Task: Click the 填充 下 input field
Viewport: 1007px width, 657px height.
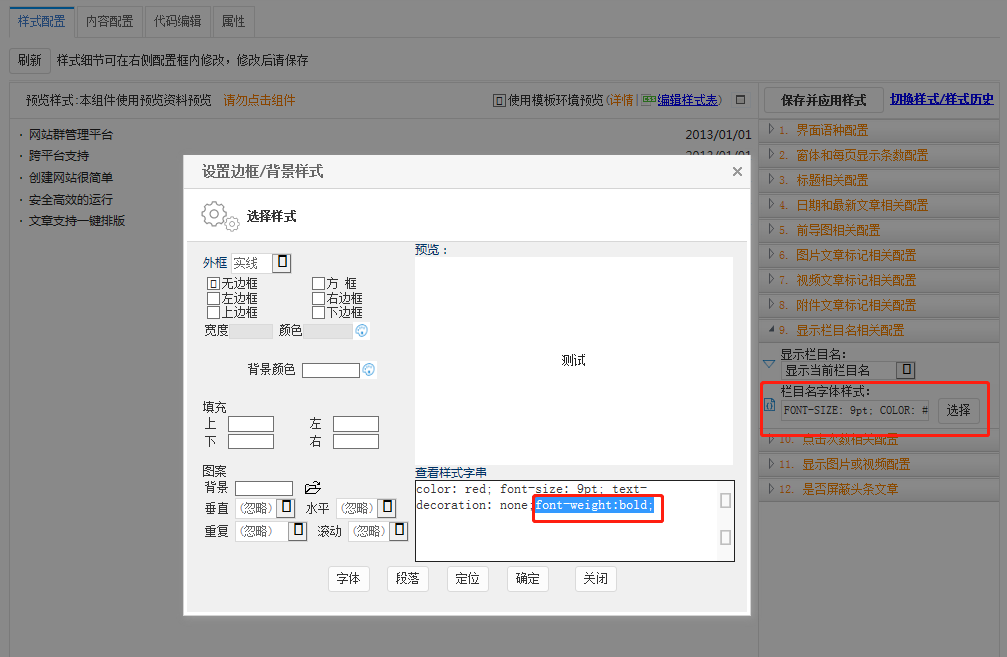Action: [251, 442]
